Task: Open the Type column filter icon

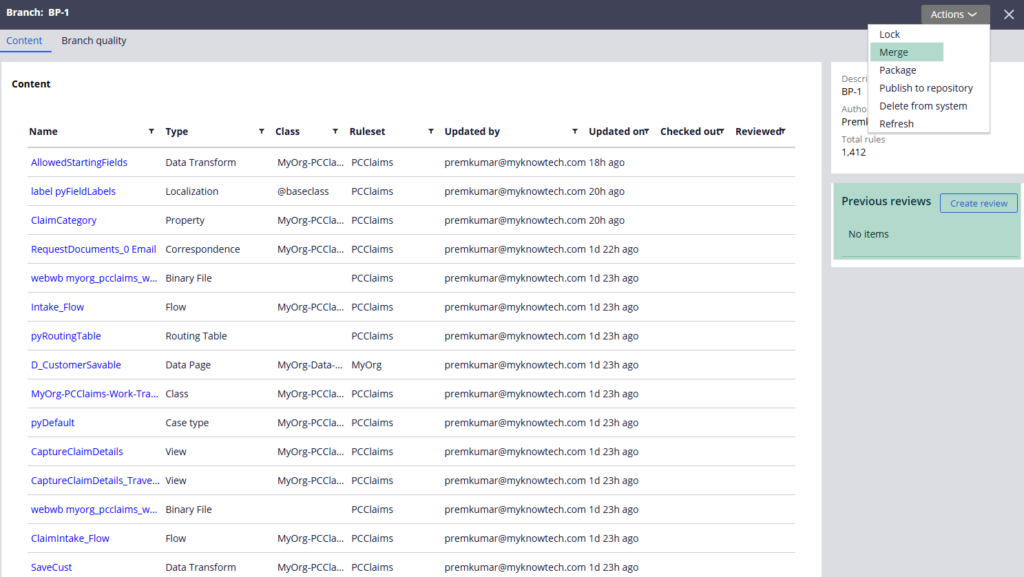Action: [262, 131]
